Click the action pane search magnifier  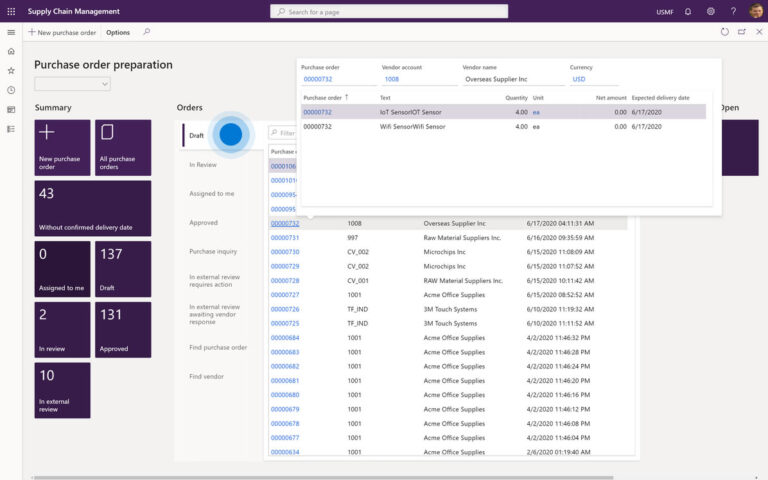click(x=146, y=32)
